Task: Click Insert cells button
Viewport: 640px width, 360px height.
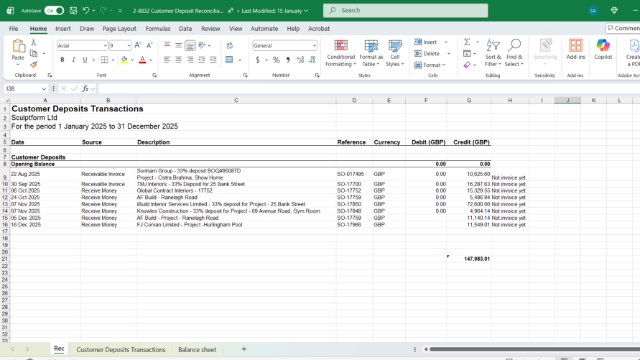Action: pyautogui.click(x=426, y=42)
